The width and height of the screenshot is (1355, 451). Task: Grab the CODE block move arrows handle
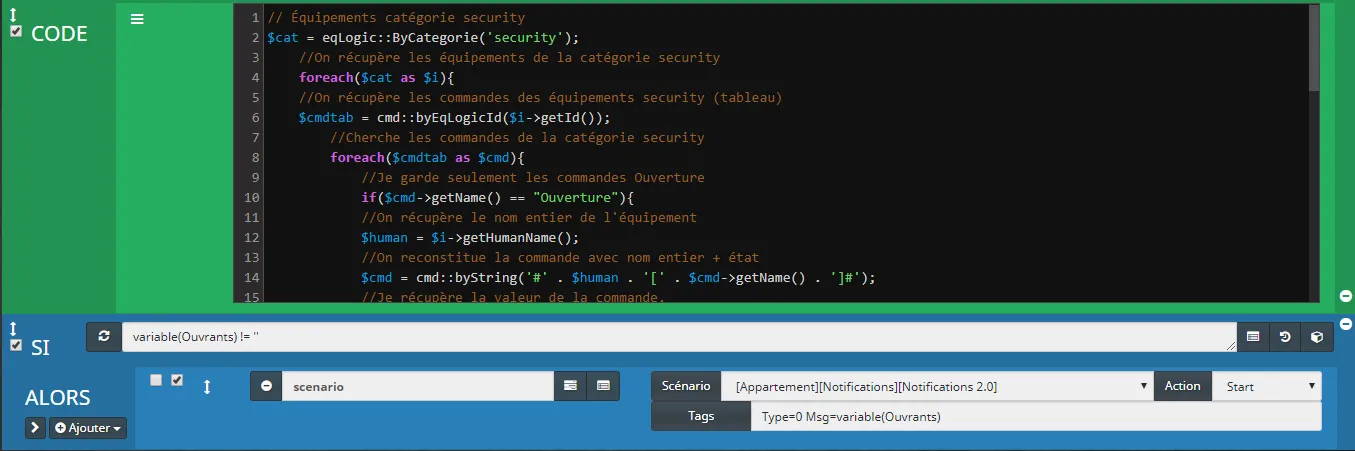pos(14,16)
